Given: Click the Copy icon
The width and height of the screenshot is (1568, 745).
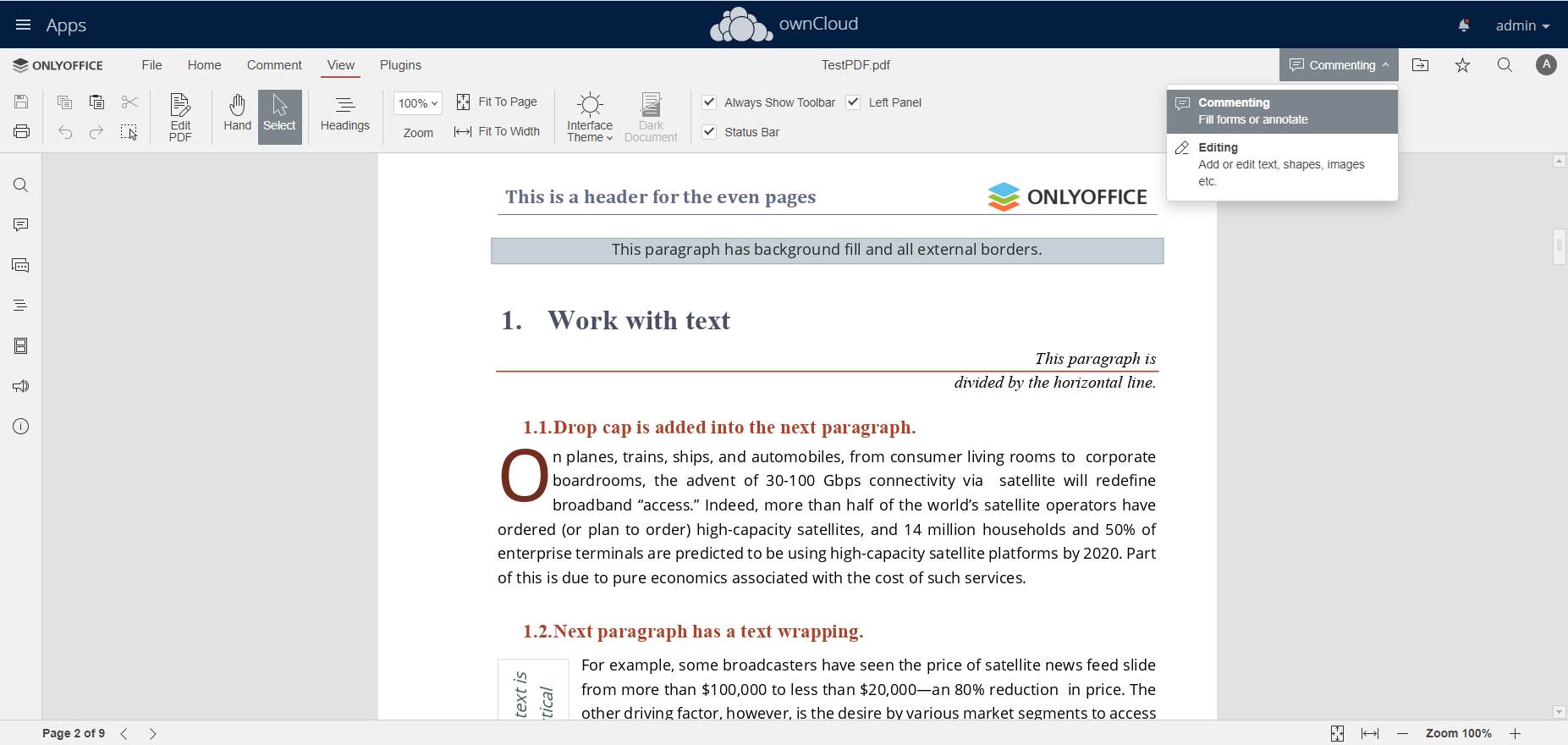Looking at the screenshot, I should [x=64, y=102].
